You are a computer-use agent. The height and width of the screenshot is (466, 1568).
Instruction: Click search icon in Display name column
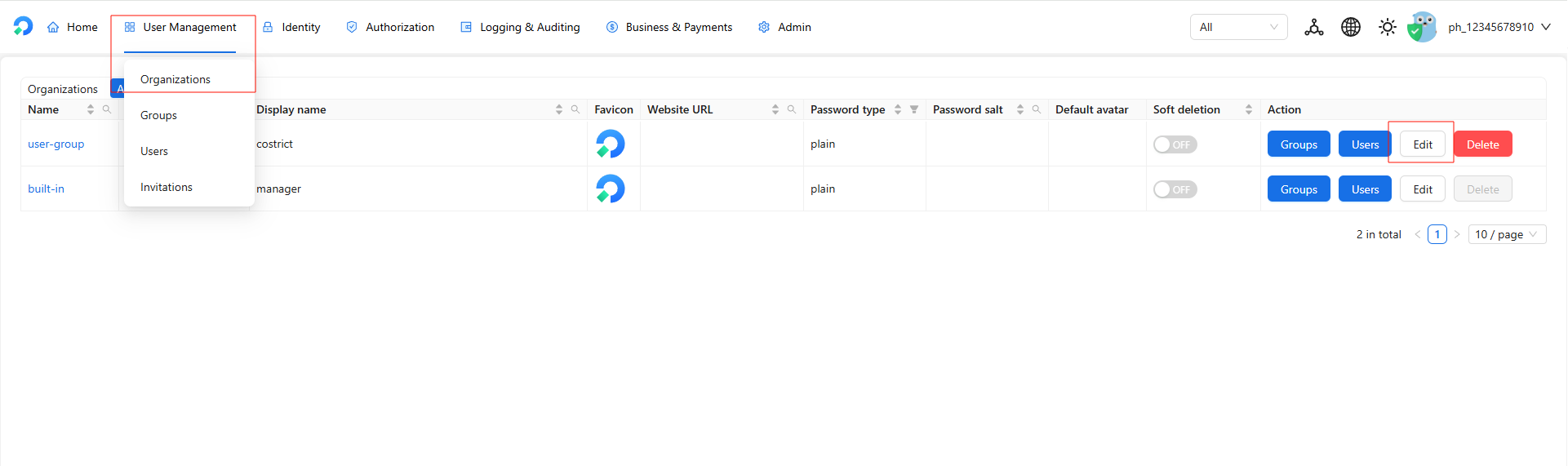tap(575, 109)
